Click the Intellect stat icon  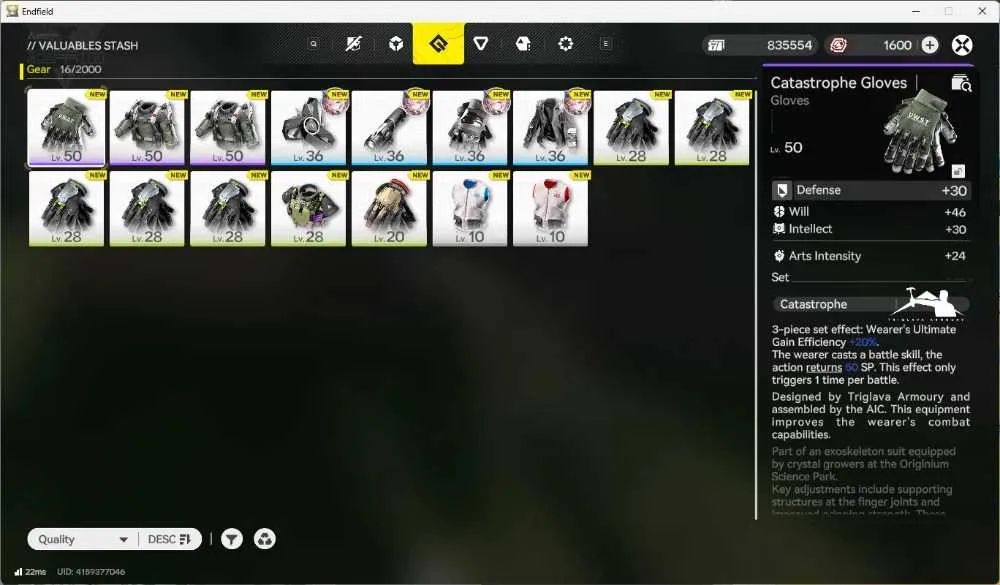click(779, 229)
